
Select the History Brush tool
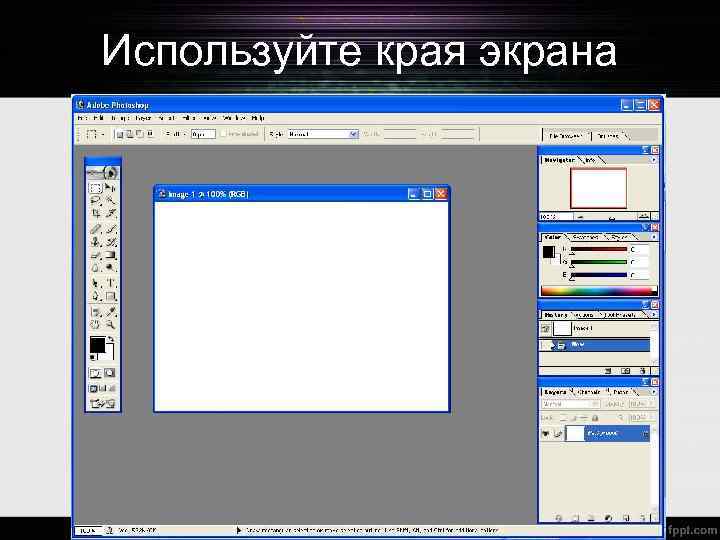click(110, 242)
